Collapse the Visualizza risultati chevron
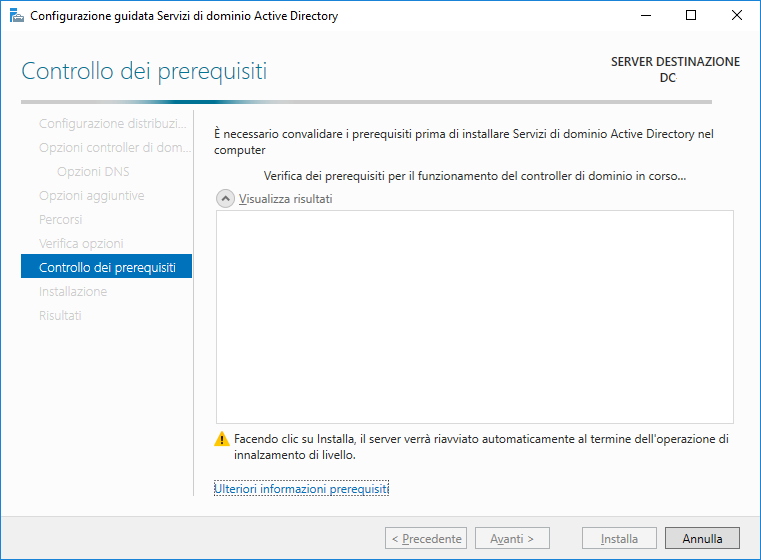 pyautogui.click(x=225, y=199)
